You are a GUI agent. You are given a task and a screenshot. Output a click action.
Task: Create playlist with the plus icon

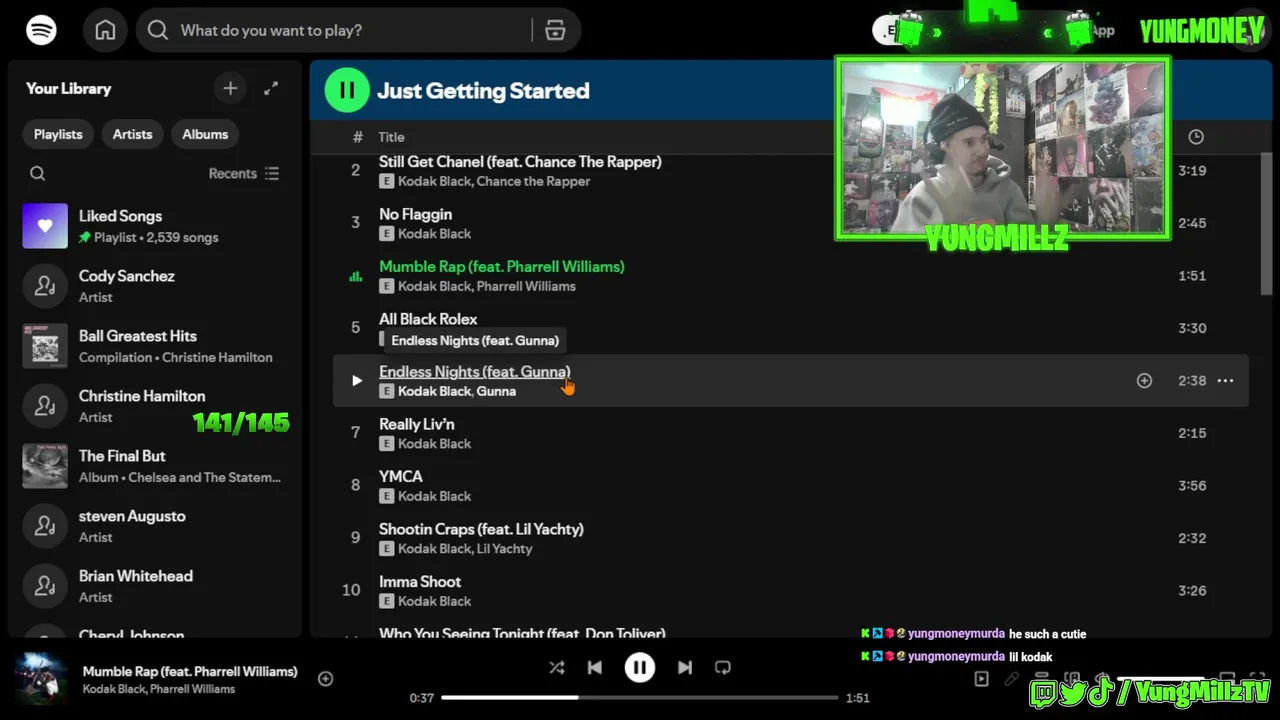click(x=230, y=88)
